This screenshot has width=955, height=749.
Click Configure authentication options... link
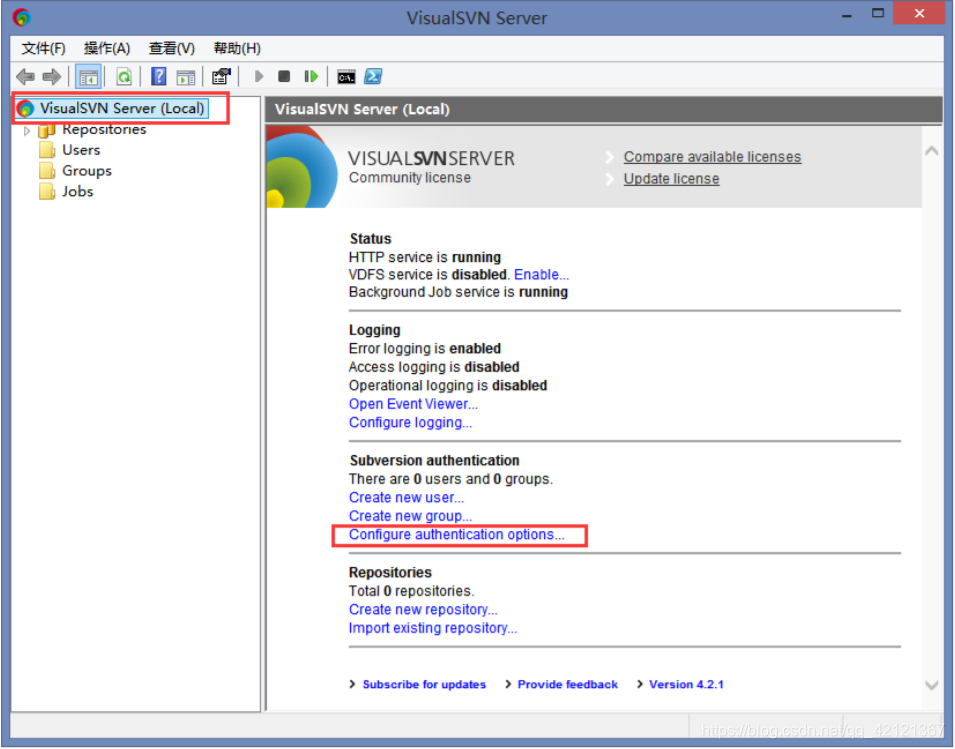(457, 535)
